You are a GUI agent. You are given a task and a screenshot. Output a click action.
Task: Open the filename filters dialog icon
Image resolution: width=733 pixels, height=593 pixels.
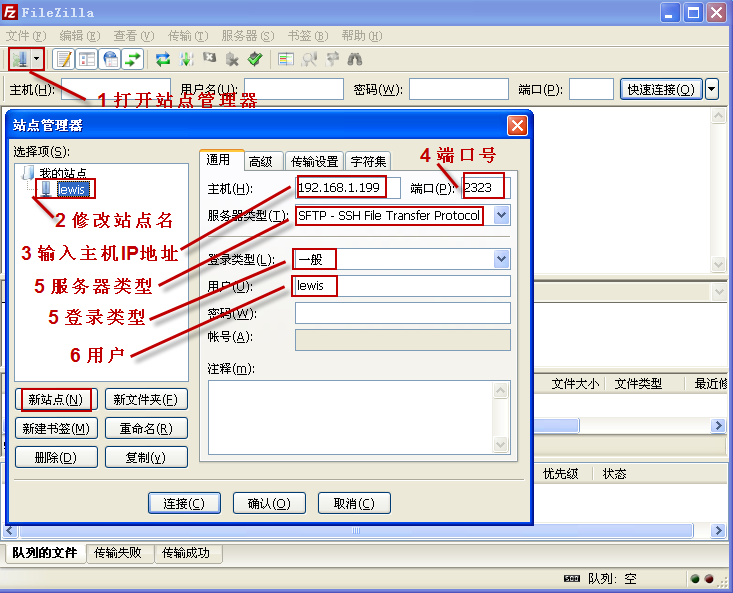[286, 59]
